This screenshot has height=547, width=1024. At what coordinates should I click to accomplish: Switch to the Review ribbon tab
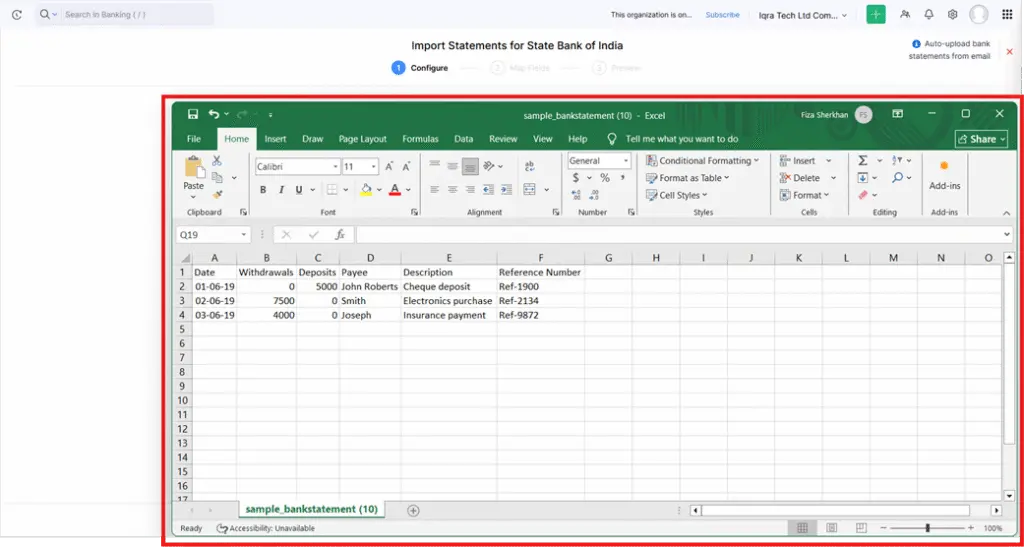click(503, 139)
